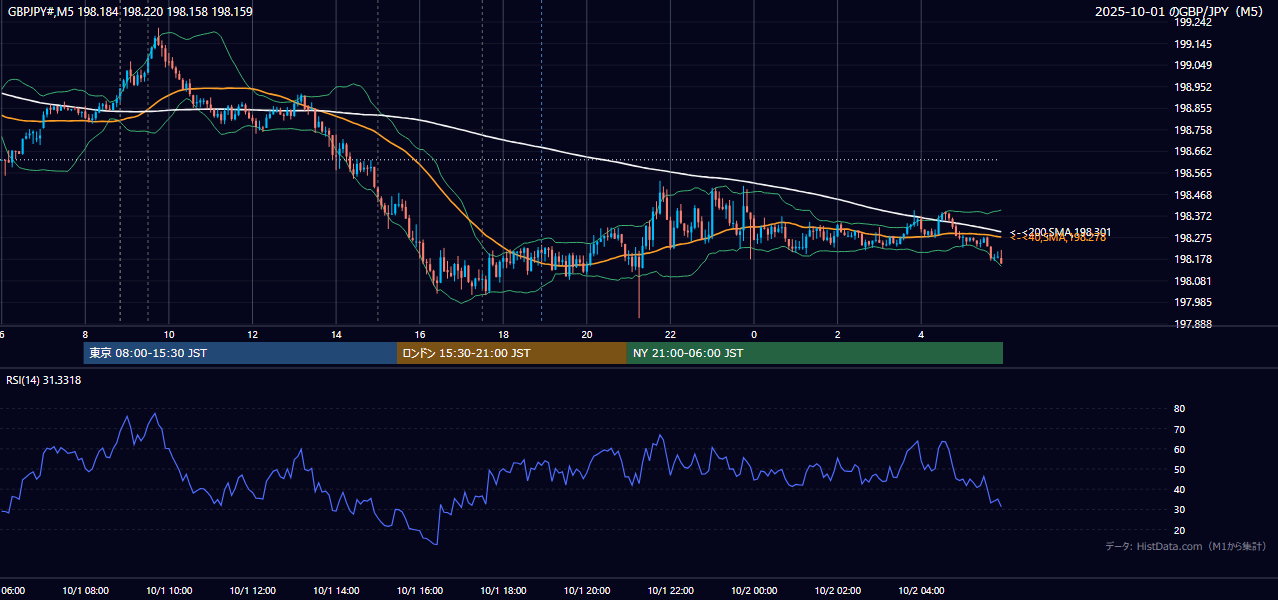Click the 10/1 08:00 time axis label
The width and height of the screenshot is (1278, 600).
click(x=85, y=590)
